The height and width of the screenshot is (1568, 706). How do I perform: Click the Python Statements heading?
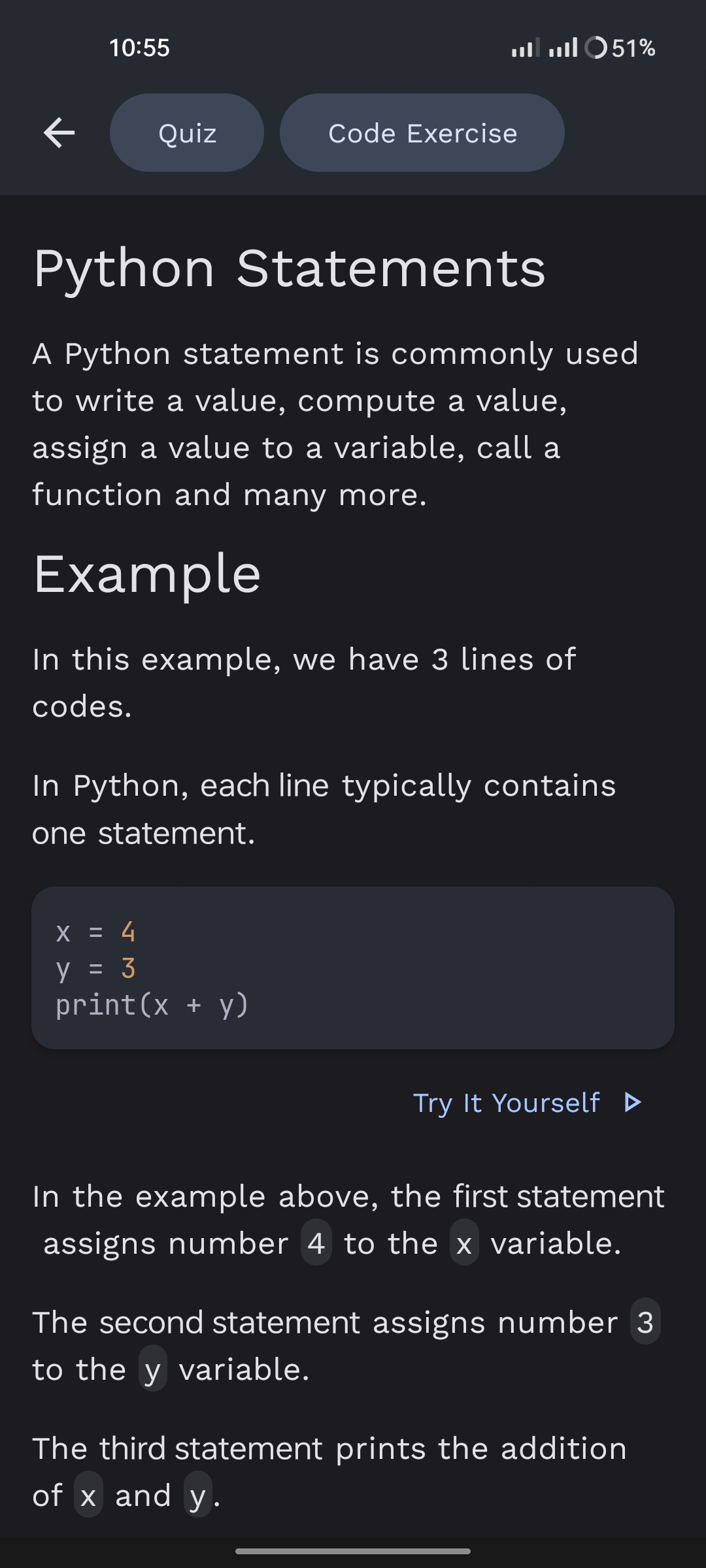290,269
